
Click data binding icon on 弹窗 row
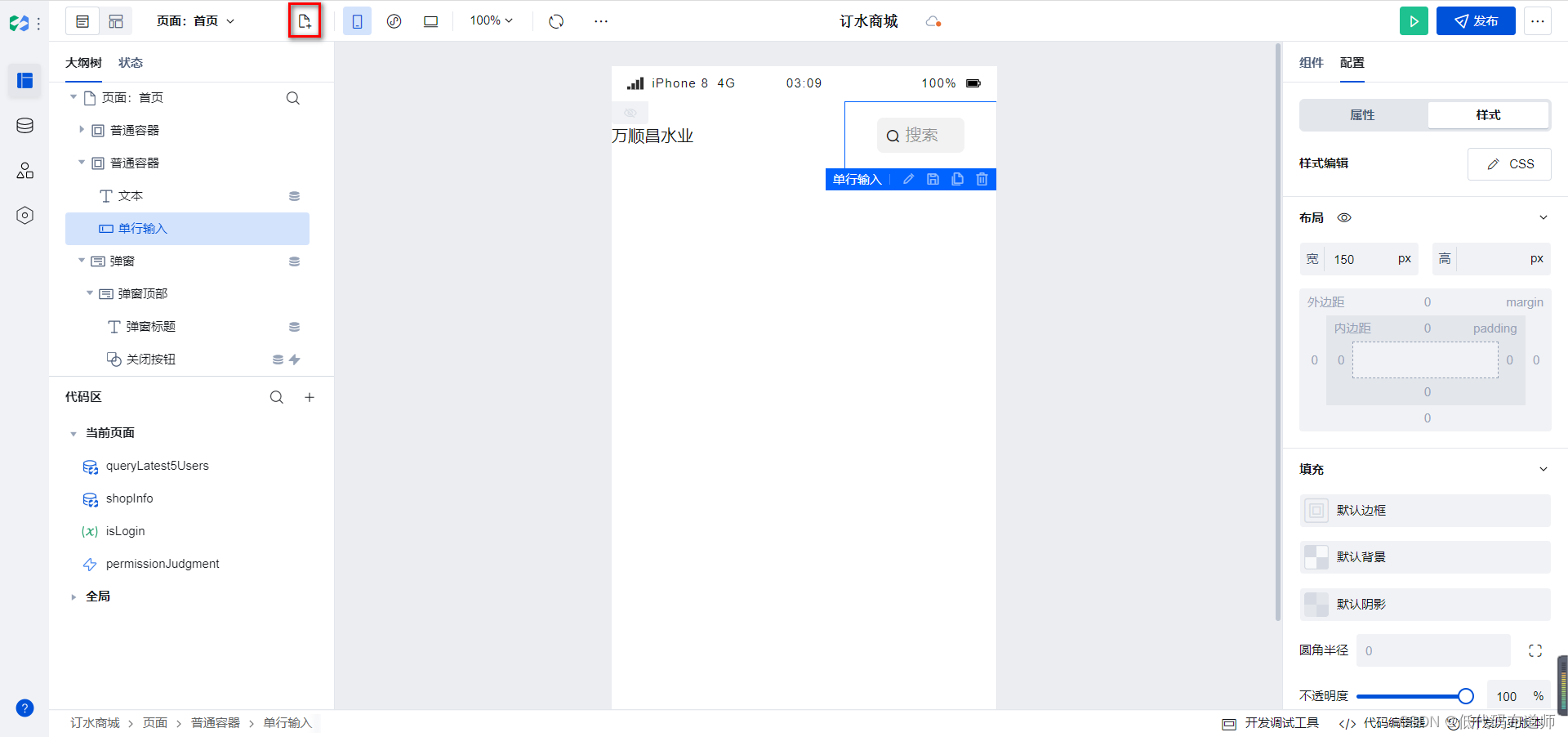(294, 261)
